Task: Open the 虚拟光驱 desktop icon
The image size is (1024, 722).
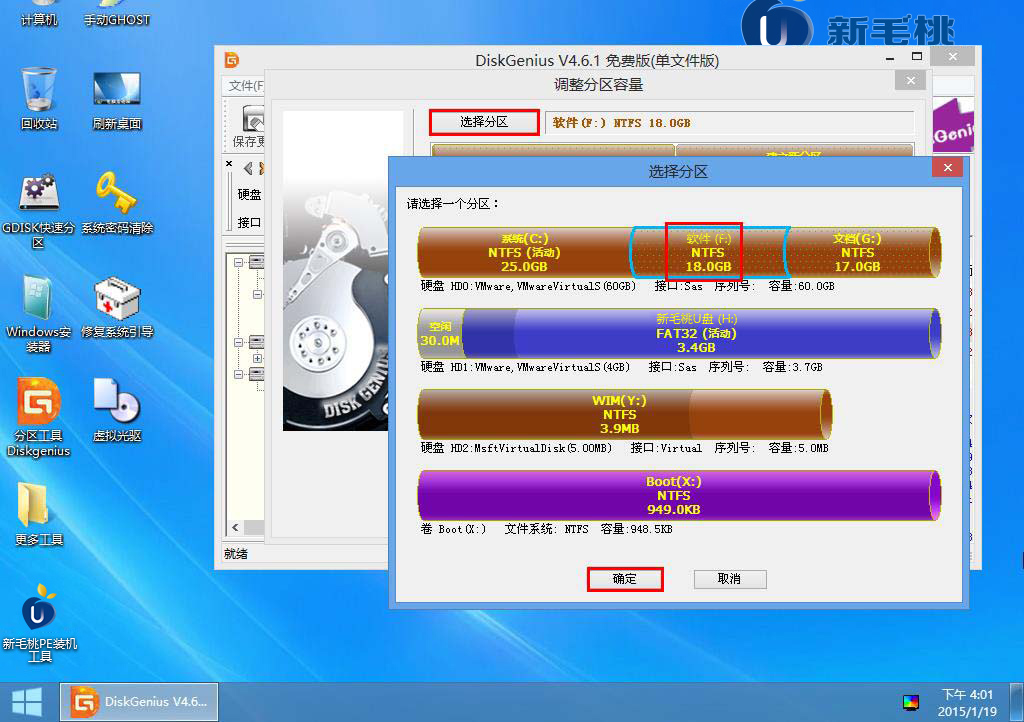Action: [117, 410]
